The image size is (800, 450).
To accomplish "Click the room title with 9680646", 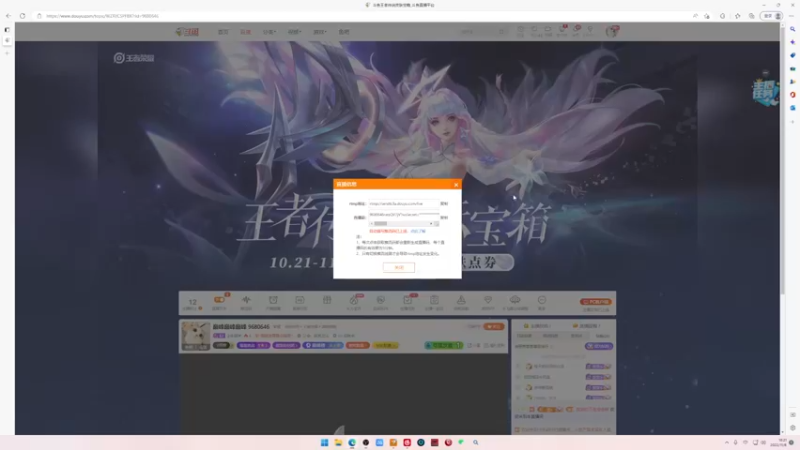I will pyautogui.click(x=241, y=327).
